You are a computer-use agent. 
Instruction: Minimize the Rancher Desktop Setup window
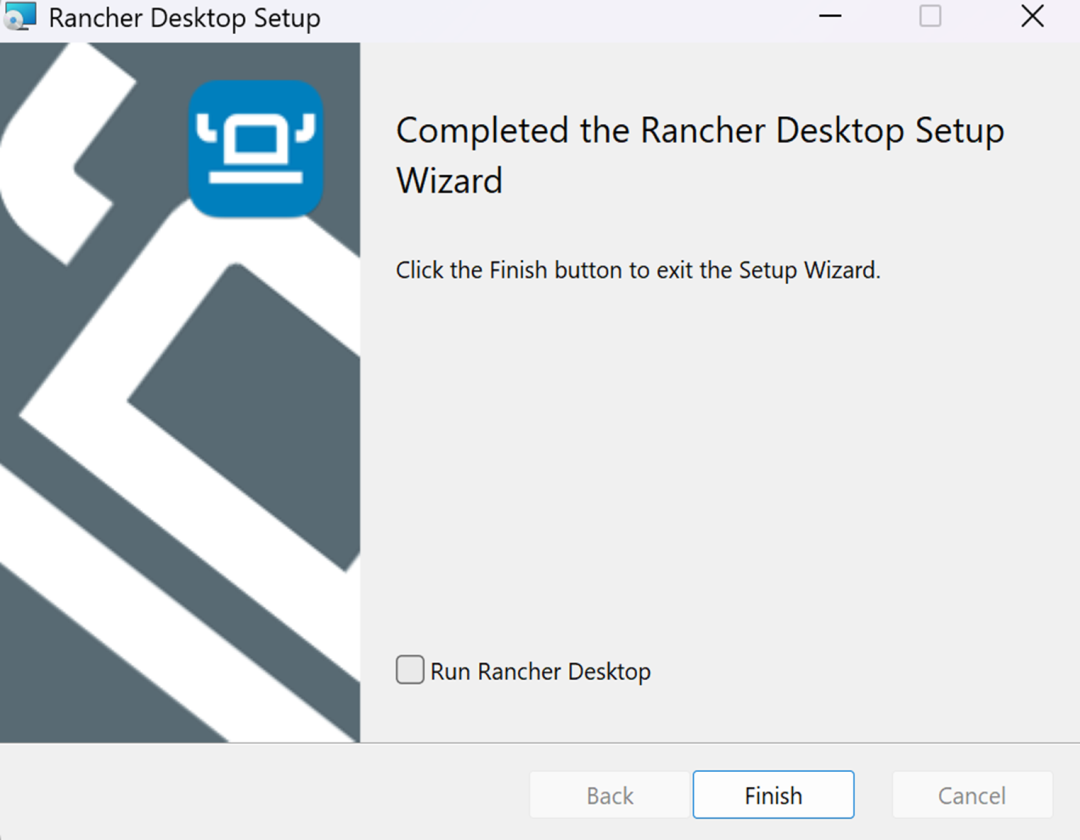pos(830,17)
